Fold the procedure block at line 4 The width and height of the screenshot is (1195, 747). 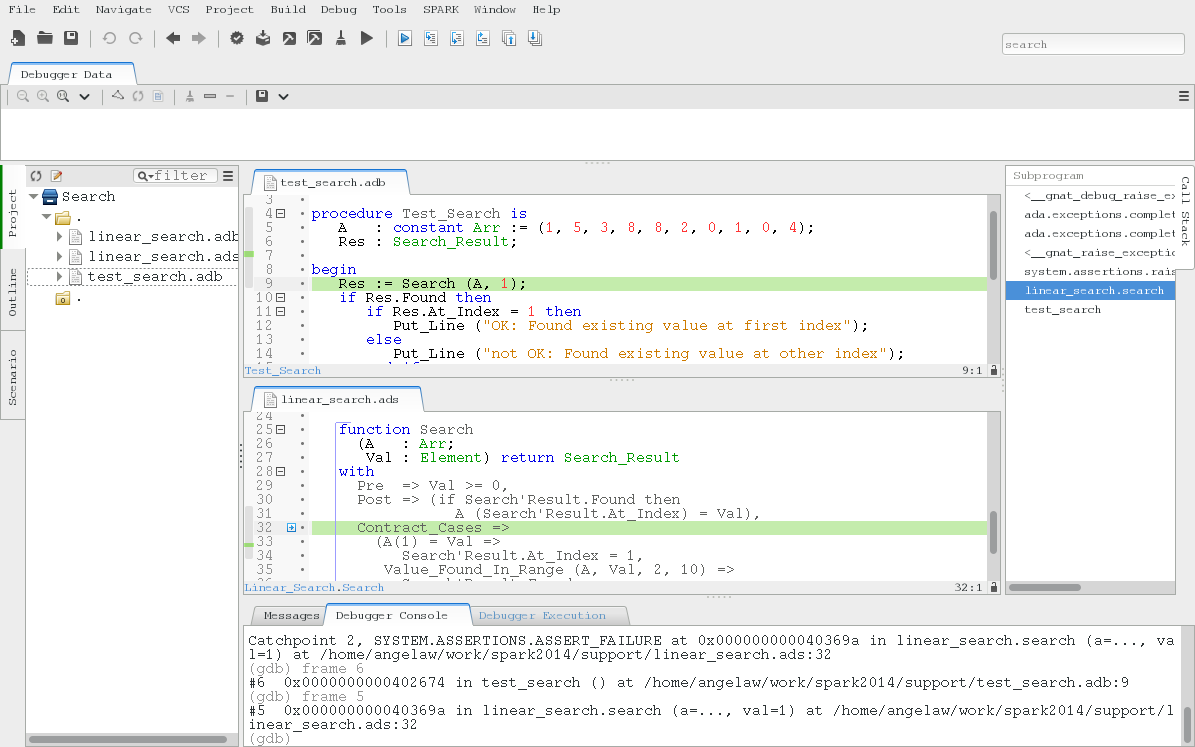pos(280,213)
